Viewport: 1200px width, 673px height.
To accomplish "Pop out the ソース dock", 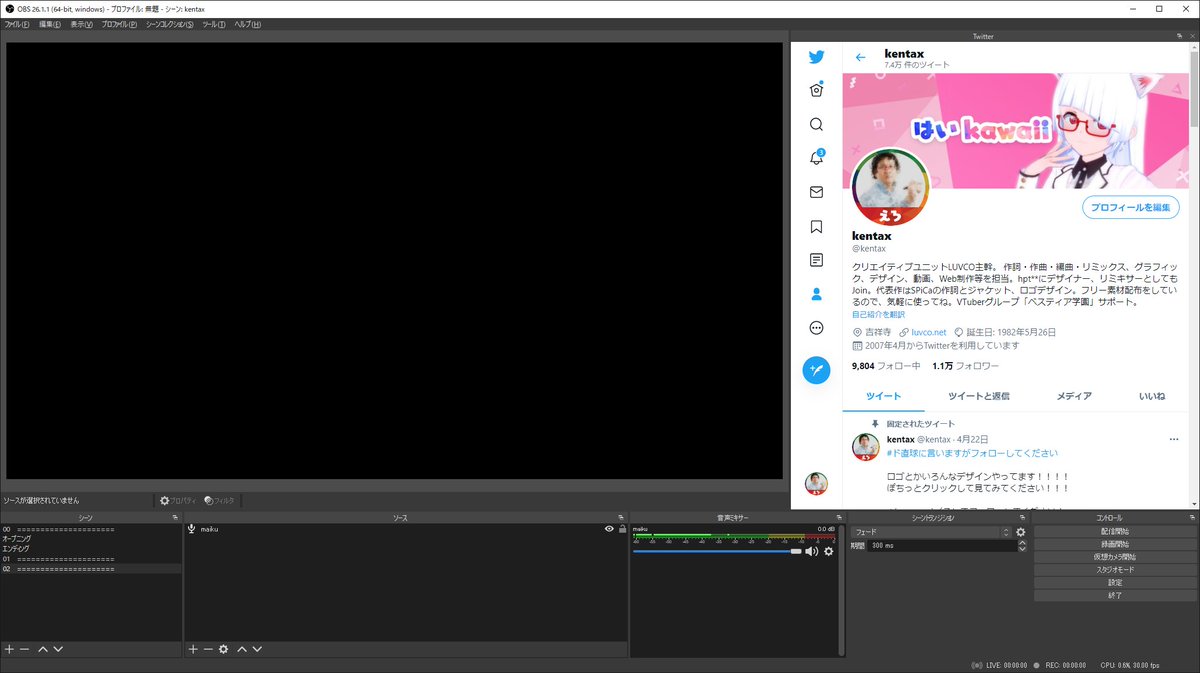I will click(620, 518).
